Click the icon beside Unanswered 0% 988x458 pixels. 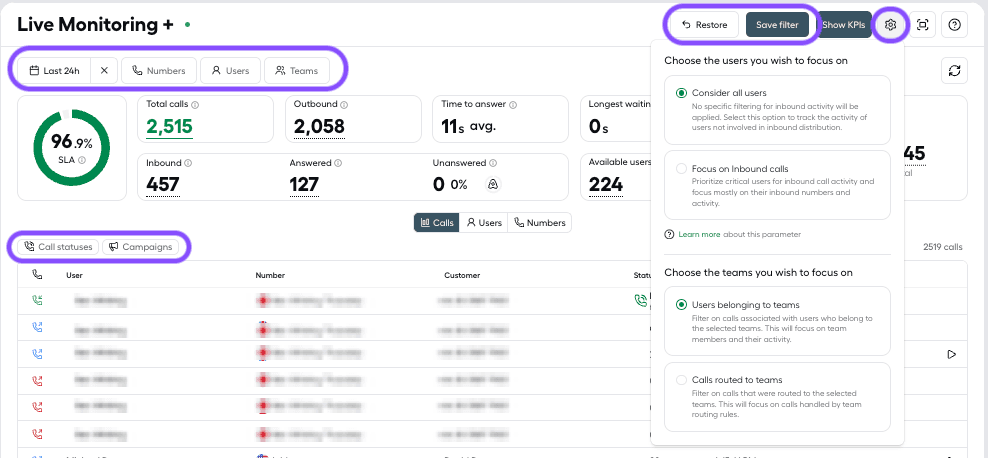493,184
